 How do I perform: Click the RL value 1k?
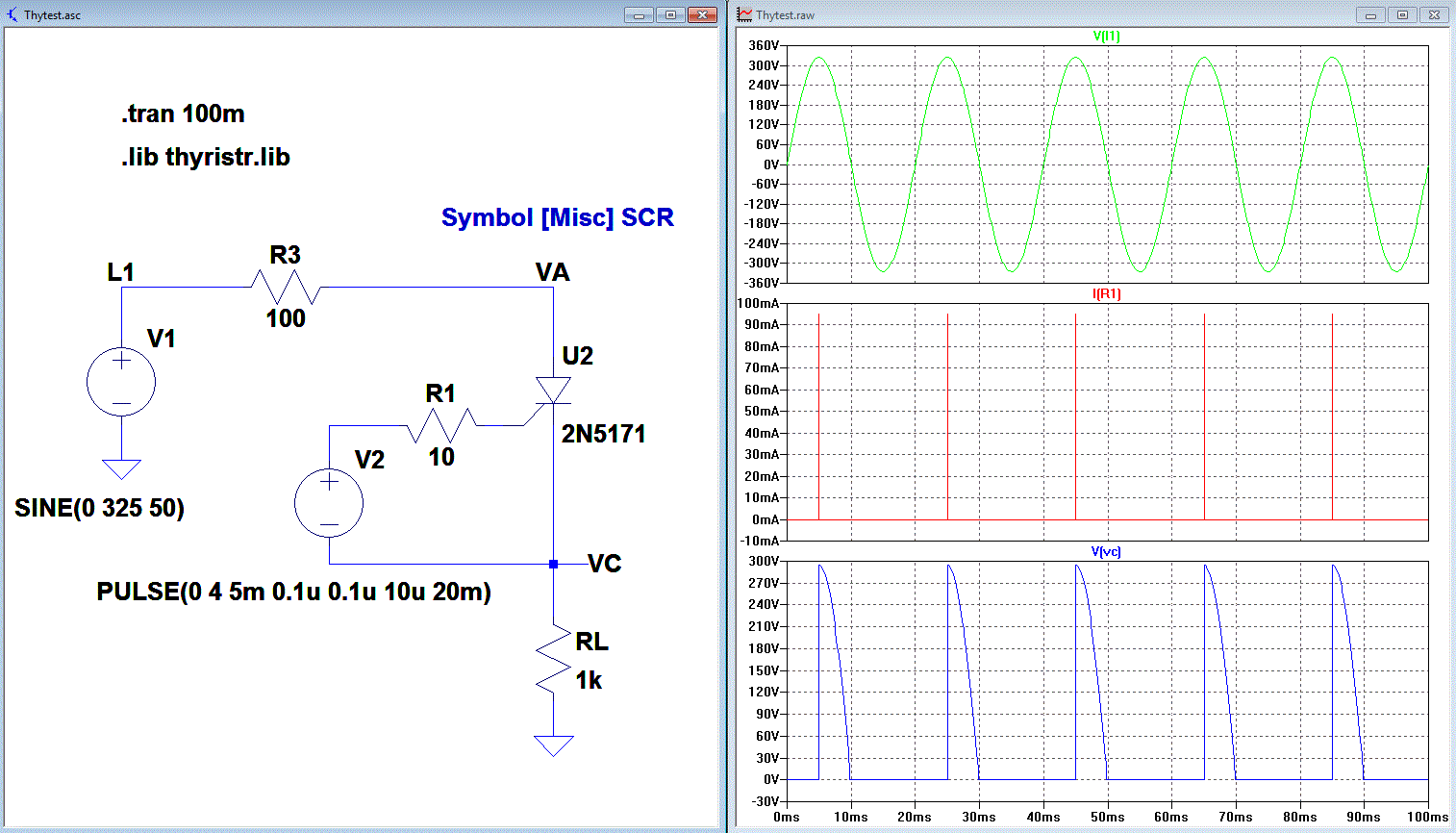(589, 681)
